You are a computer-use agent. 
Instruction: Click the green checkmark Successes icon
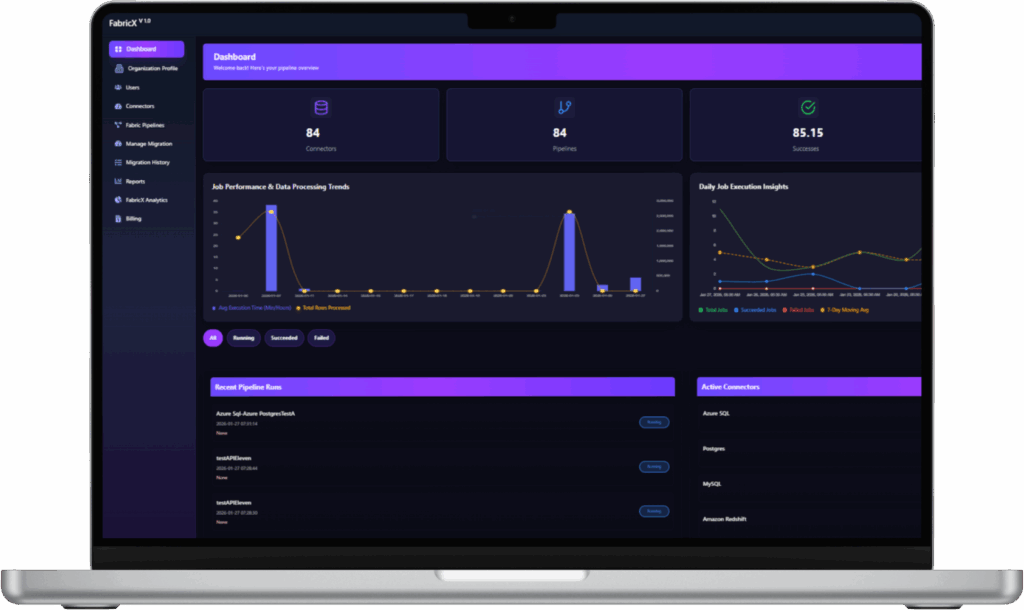808,108
